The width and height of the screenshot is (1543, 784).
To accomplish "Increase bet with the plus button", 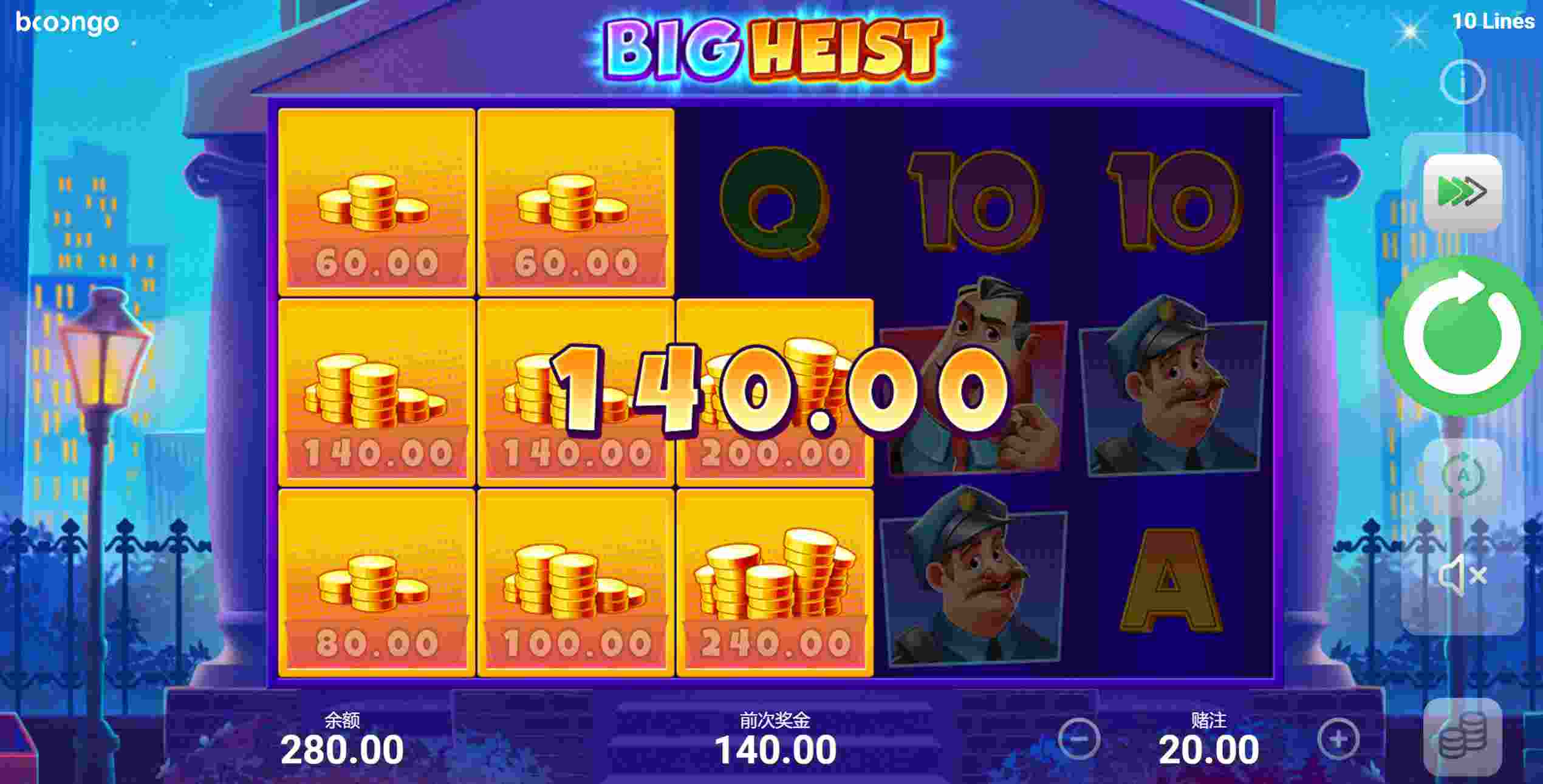I will pos(1338,738).
